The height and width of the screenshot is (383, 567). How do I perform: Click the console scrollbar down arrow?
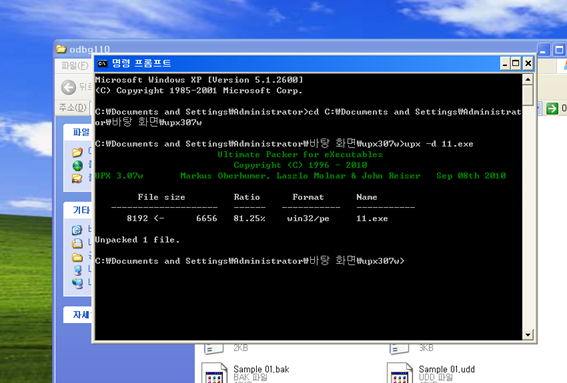[528, 335]
